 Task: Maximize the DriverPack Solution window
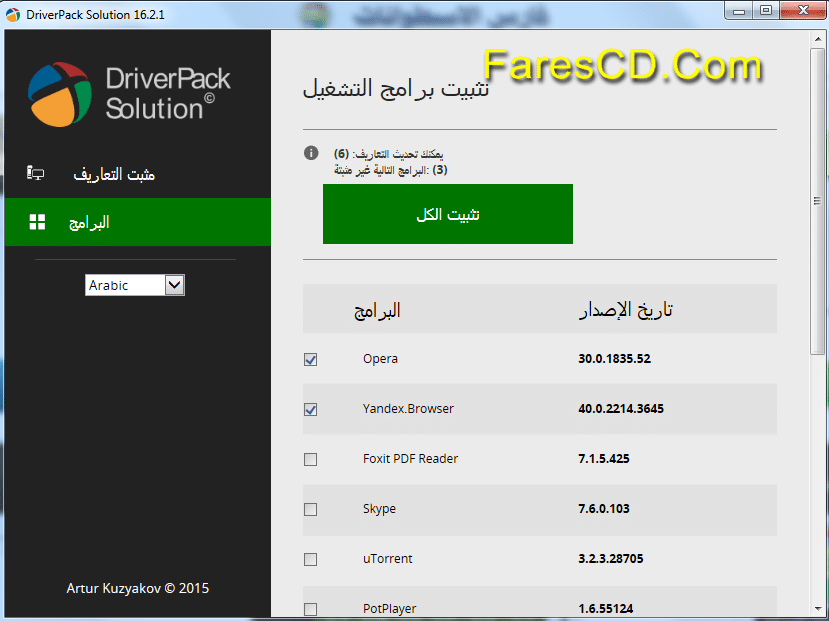[766, 11]
